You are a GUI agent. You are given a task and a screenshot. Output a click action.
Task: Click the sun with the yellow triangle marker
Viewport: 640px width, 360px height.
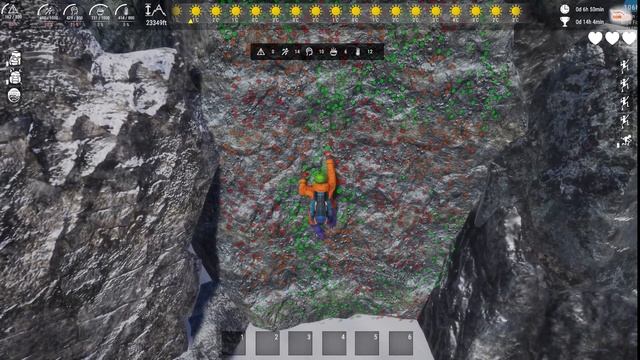click(196, 11)
